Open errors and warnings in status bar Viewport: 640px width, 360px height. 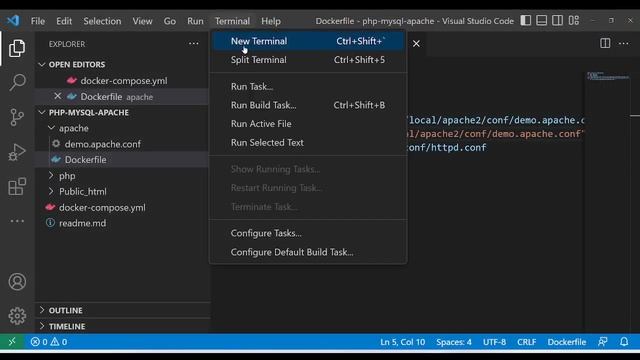pyautogui.click(x=49, y=342)
